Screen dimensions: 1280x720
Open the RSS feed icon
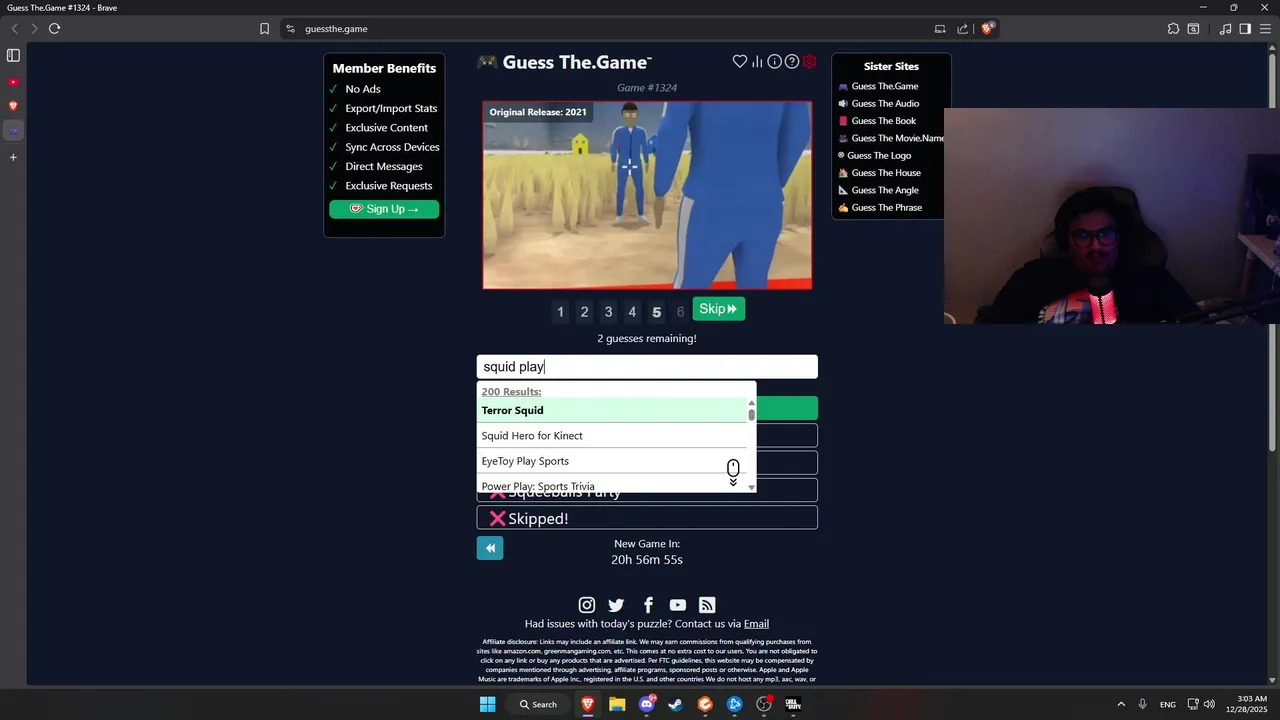coord(707,605)
